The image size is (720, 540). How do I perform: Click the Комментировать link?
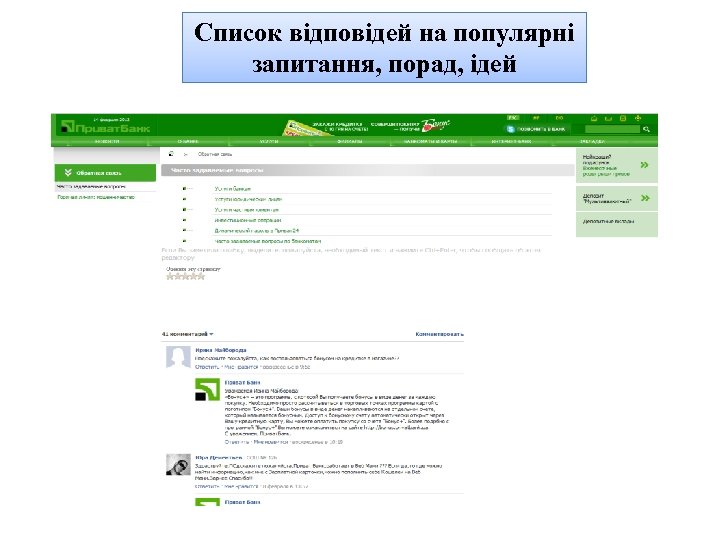(439, 334)
